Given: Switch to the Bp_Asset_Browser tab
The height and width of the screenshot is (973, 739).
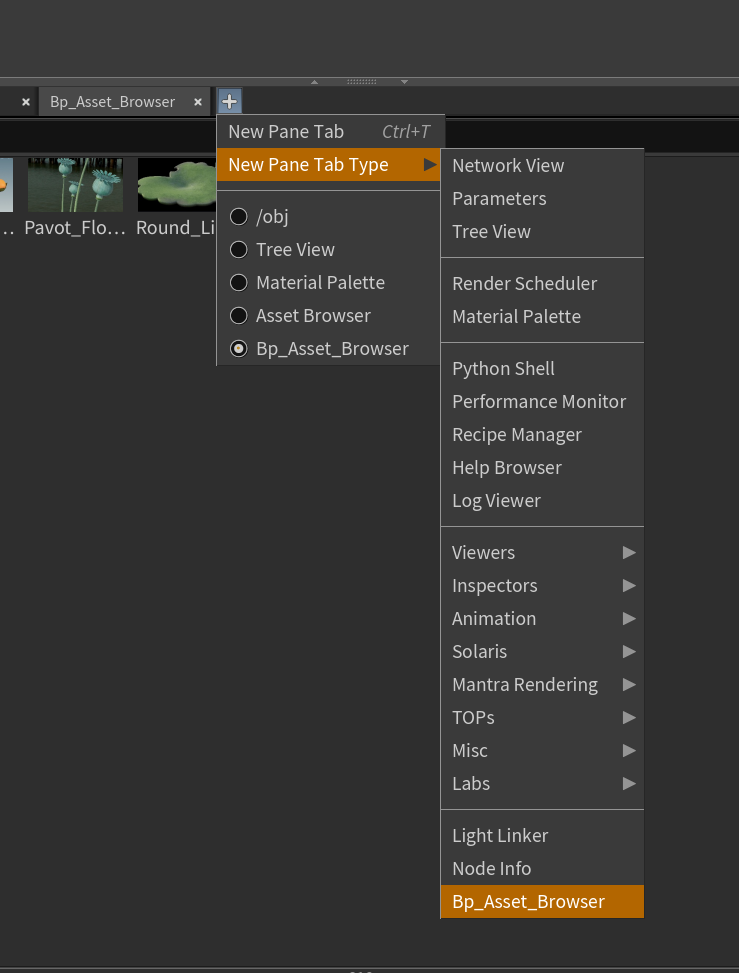Looking at the screenshot, I should (112, 102).
